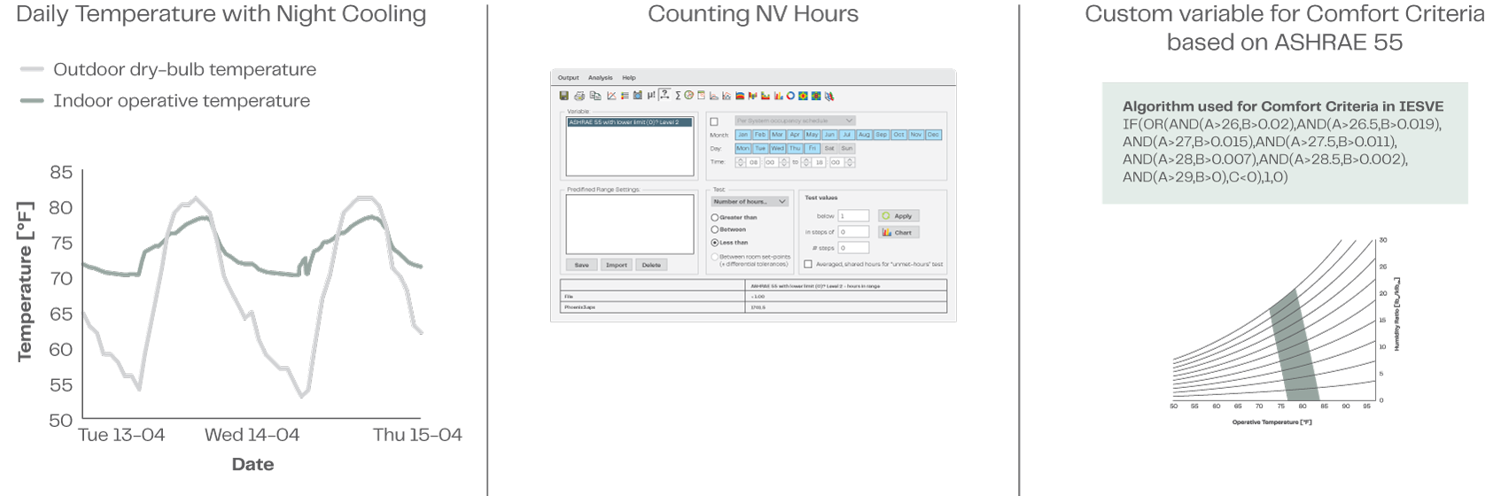Click the line graph toolbar icon
1500x496 pixels.
coord(611,95)
